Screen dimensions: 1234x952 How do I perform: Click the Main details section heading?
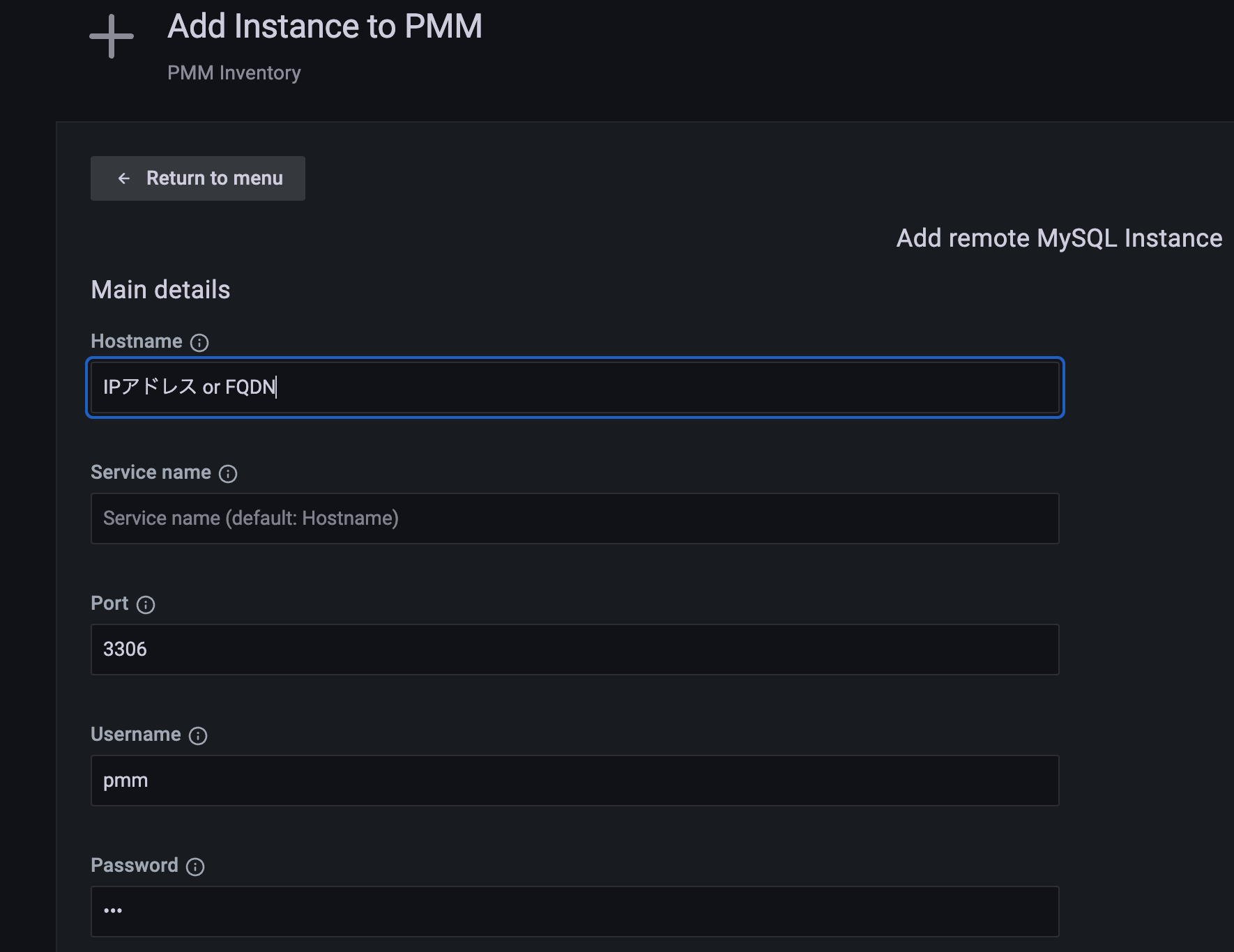coord(160,289)
